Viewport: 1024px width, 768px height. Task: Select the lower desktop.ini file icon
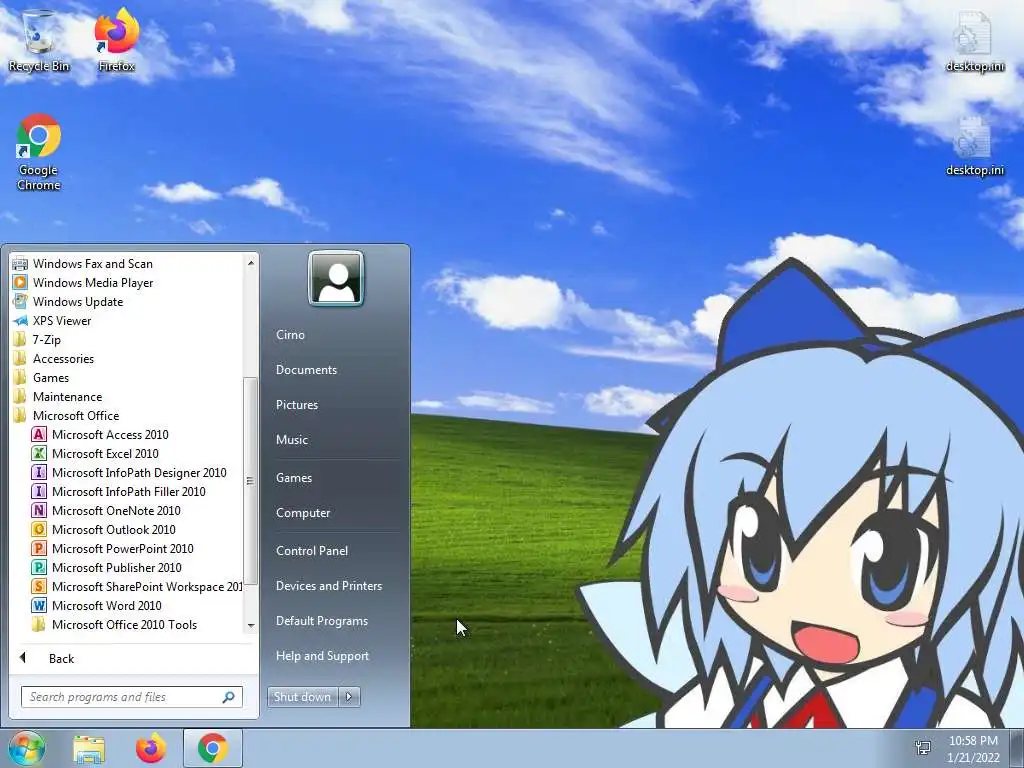point(974,146)
